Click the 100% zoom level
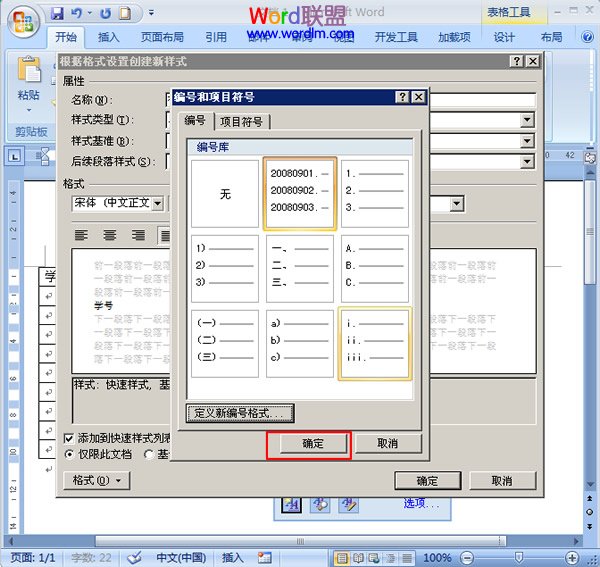 [x=438, y=558]
